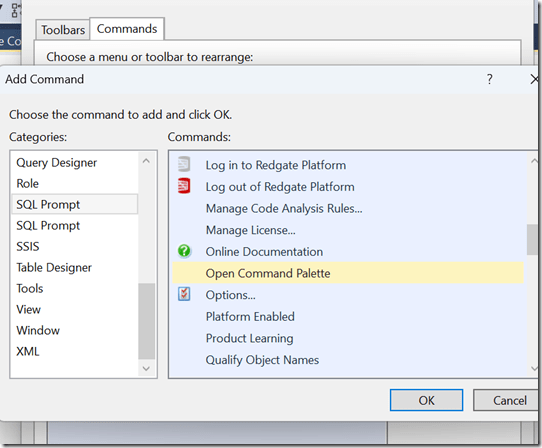
Task: Choose Table Designer category
Action: pos(75,268)
